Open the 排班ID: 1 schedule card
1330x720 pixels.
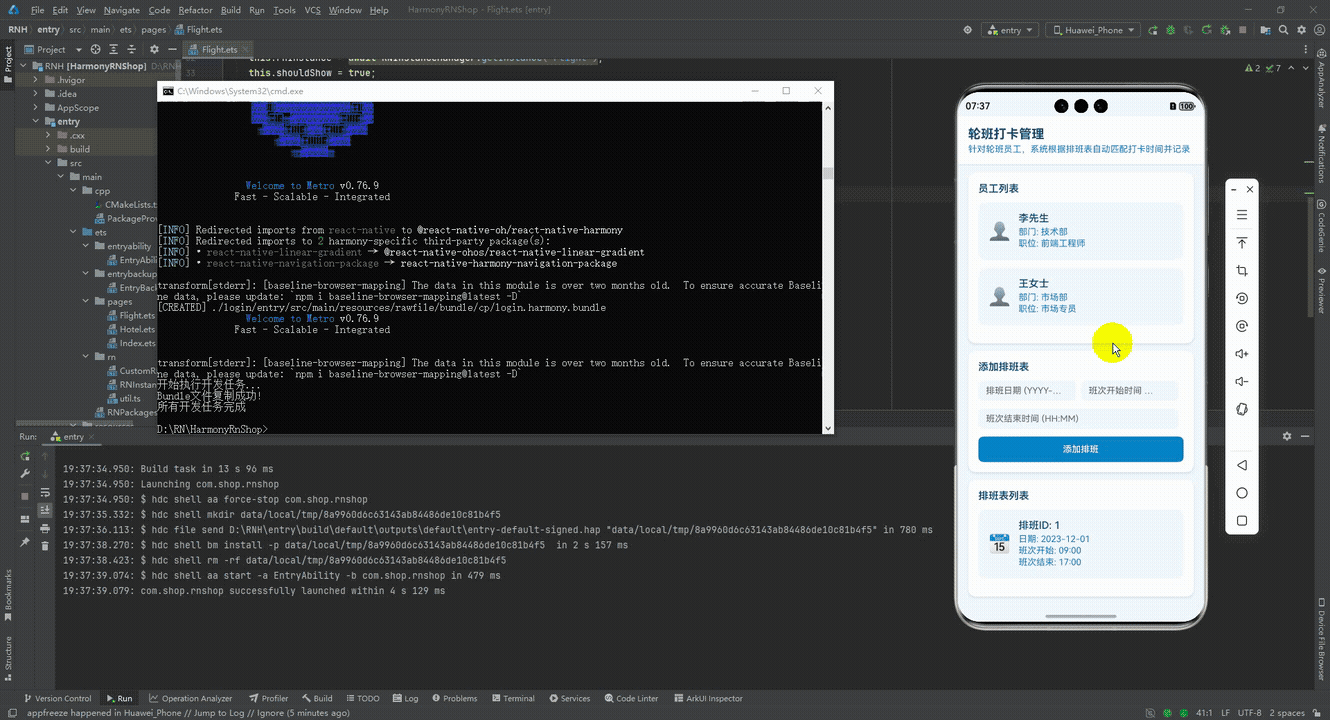[1080, 544]
